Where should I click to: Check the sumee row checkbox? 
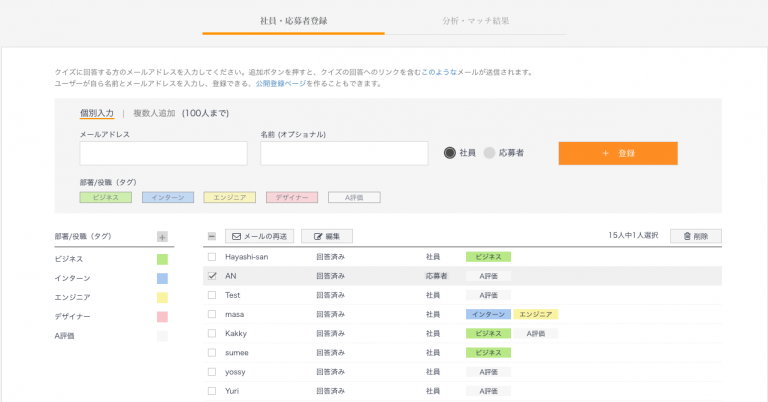click(212, 353)
